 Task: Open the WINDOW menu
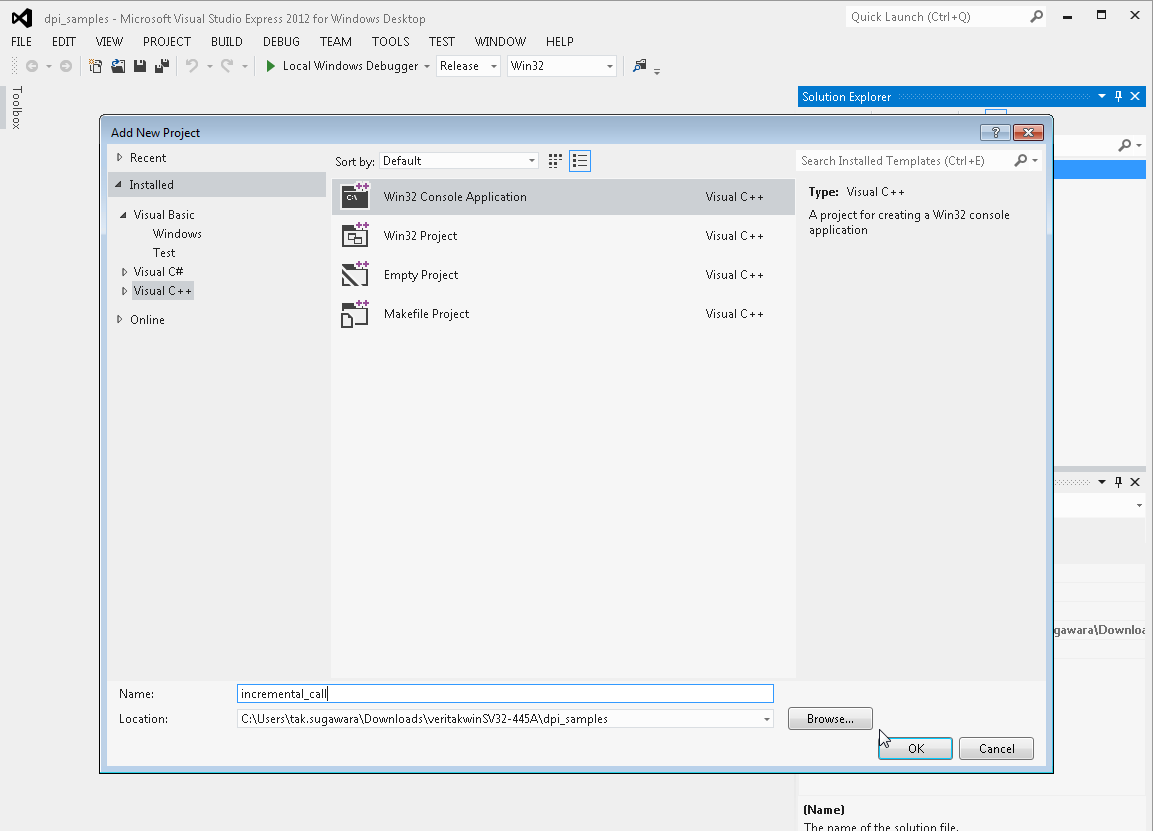(x=500, y=42)
